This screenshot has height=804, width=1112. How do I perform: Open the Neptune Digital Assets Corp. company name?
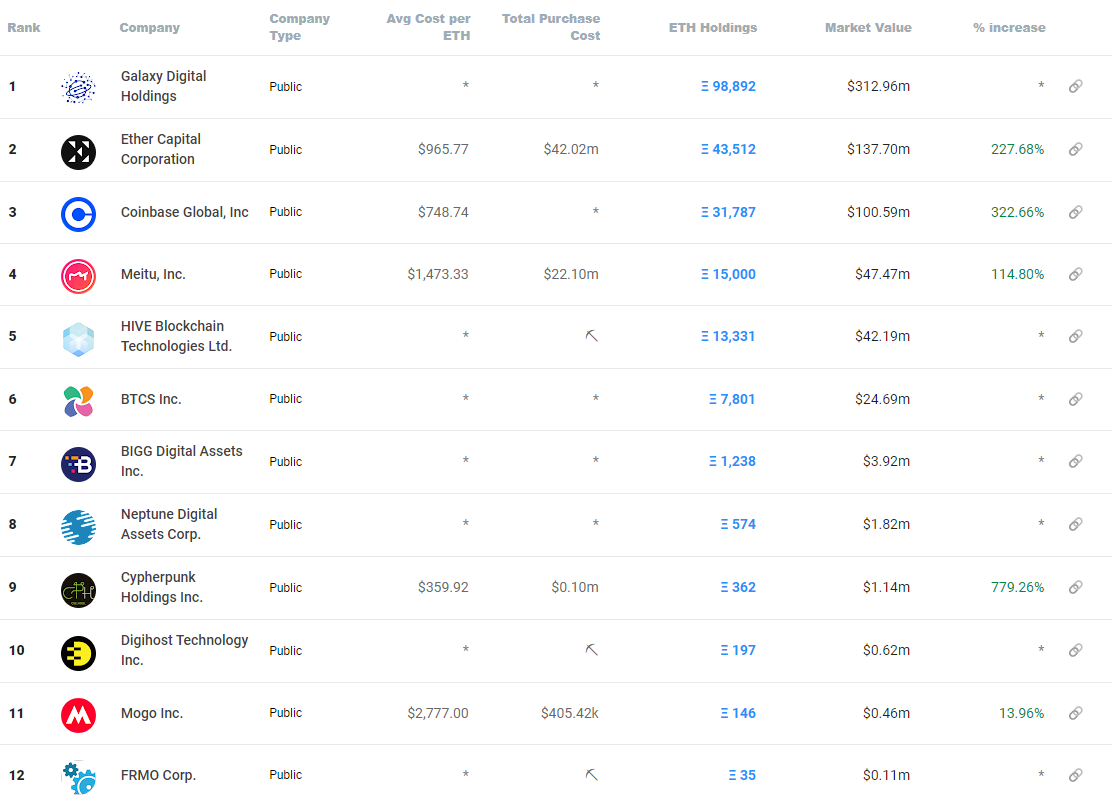point(169,524)
